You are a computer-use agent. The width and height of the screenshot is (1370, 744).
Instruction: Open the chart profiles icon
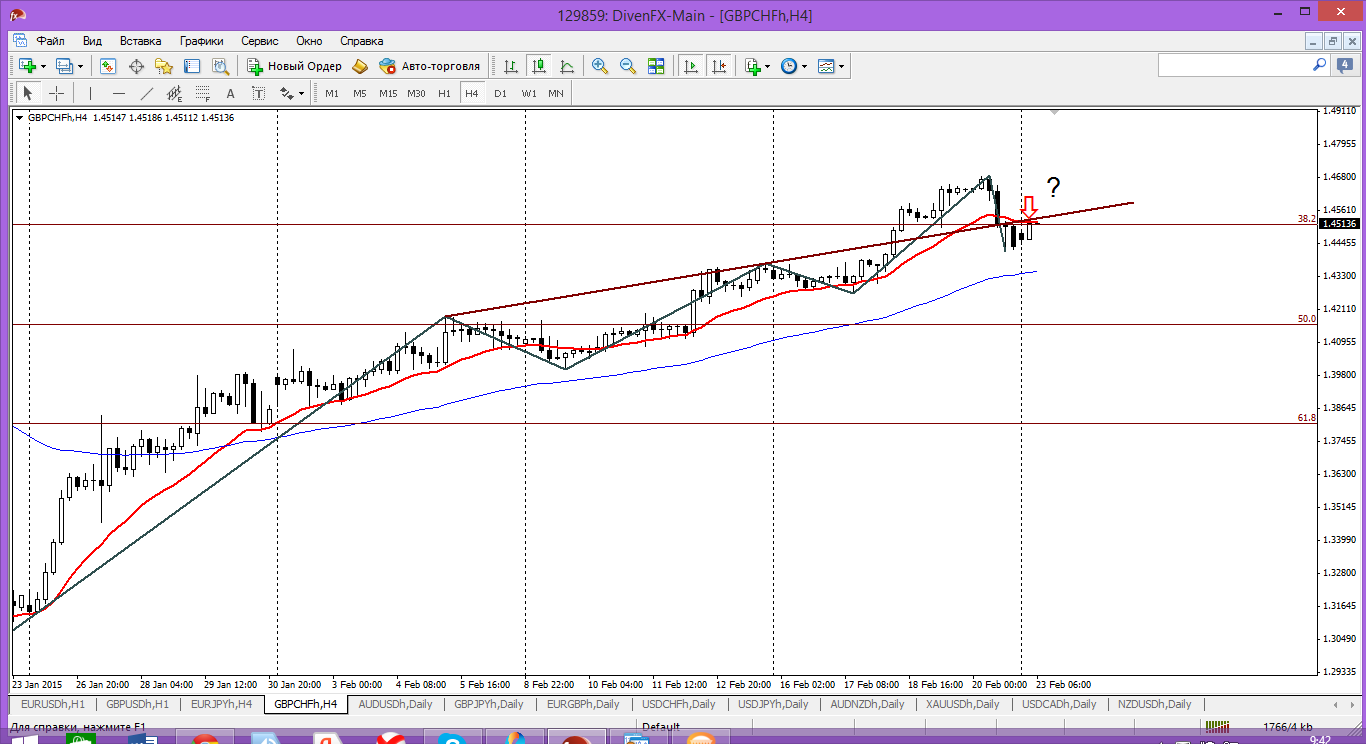pyautogui.click(x=64, y=66)
